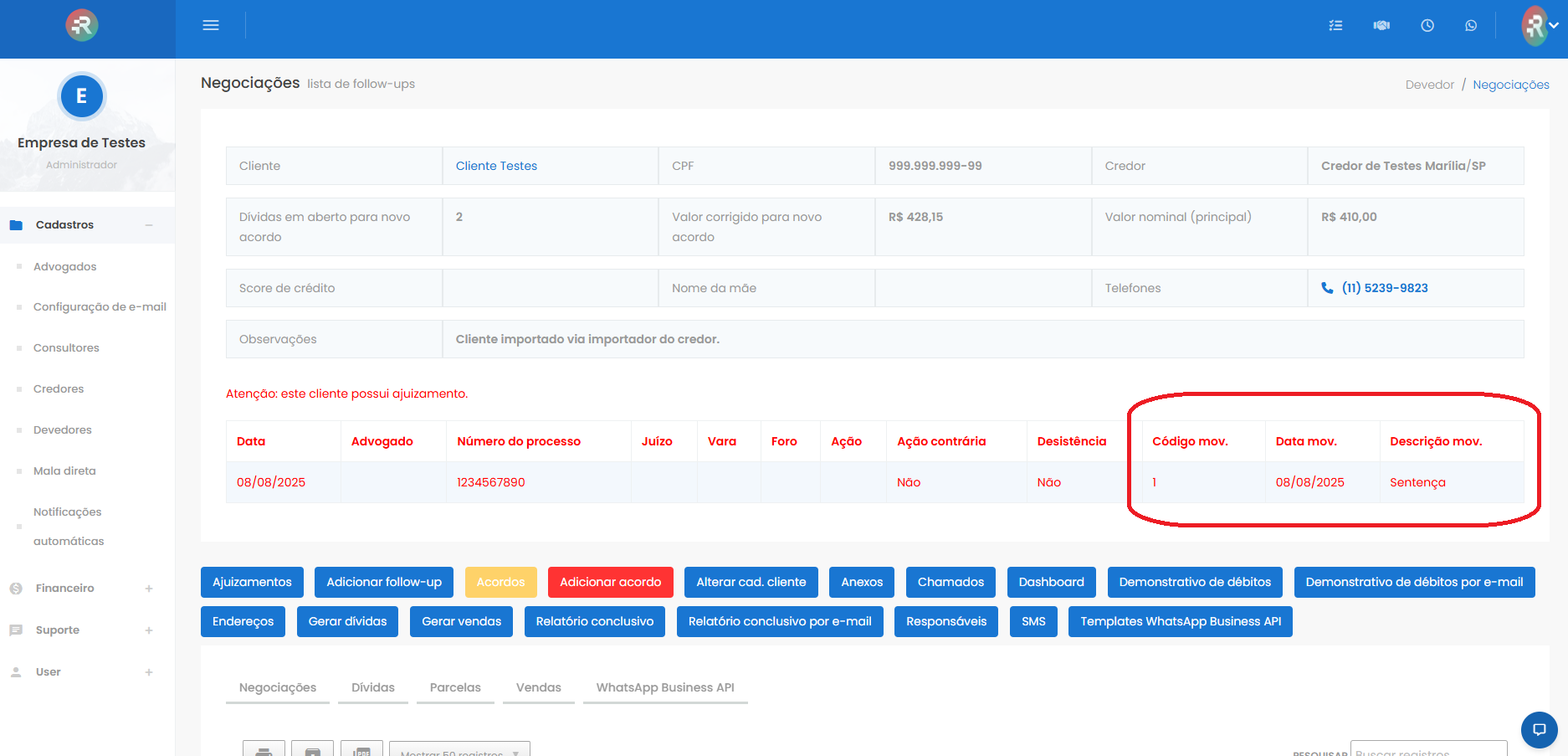1568x756 pixels.
Task: Call the phone number (11) 5239-9823
Action: point(1384,288)
